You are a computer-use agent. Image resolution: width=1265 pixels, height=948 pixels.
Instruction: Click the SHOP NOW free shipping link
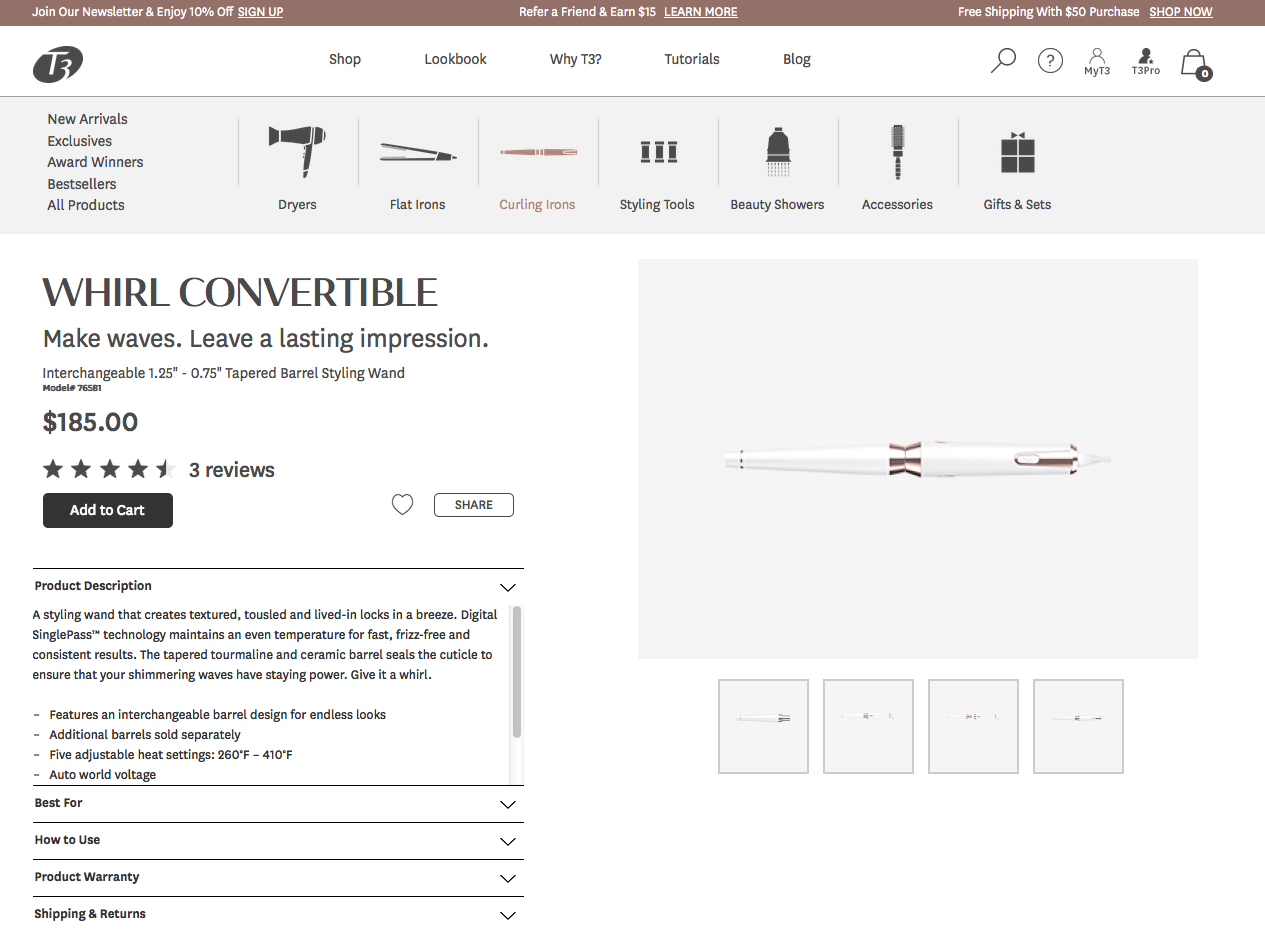click(x=1181, y=12)
